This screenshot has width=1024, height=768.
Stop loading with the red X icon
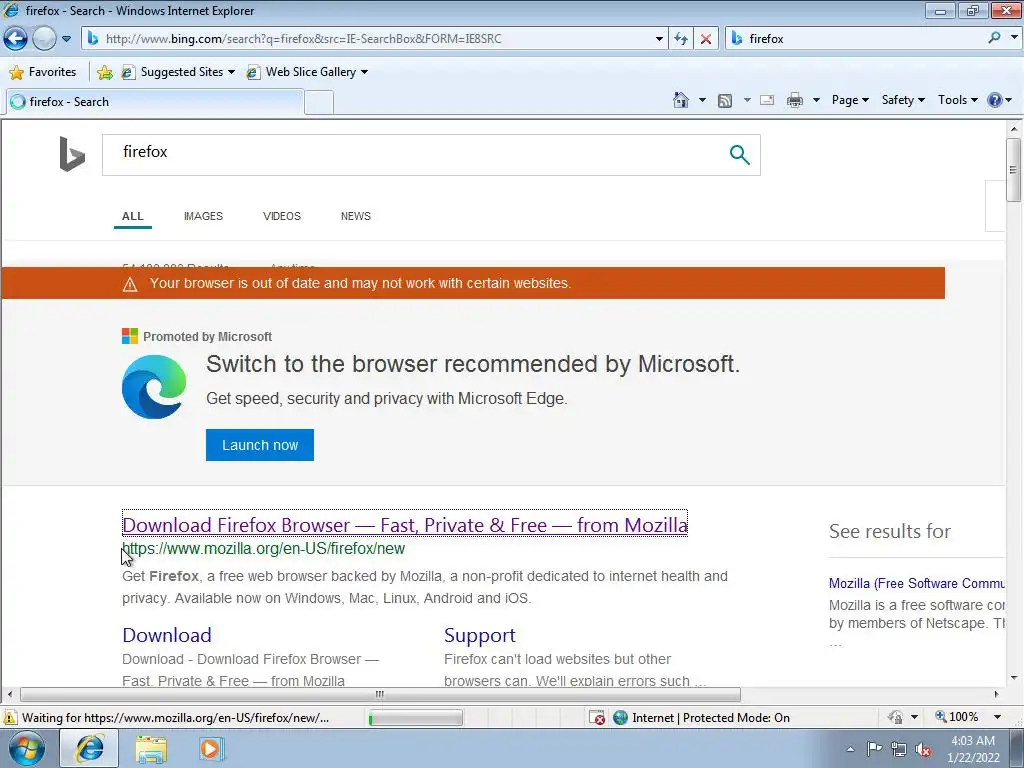pyautogui.click(x=706, y=39)
